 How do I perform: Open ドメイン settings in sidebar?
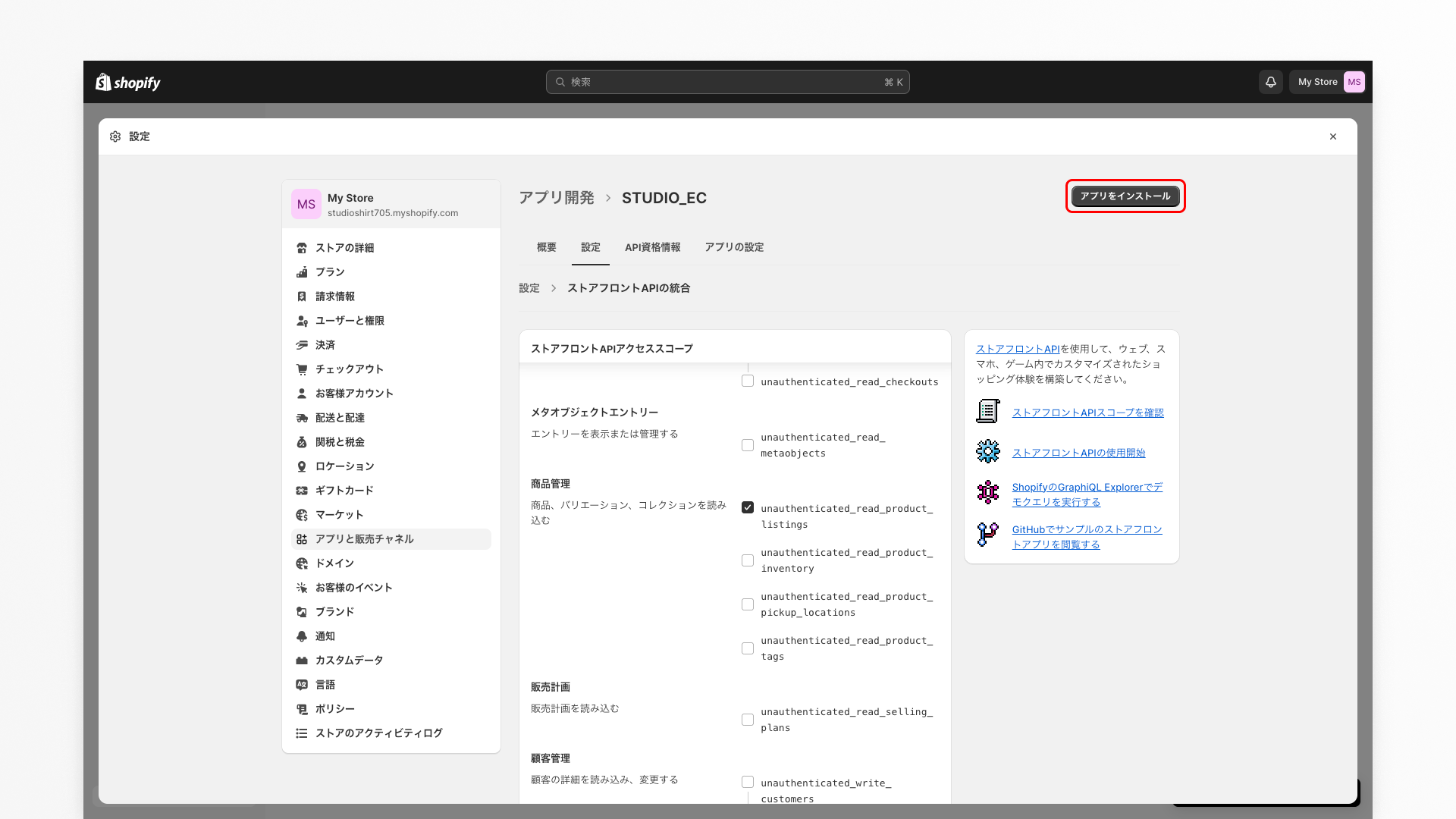[x=391, y=563]
